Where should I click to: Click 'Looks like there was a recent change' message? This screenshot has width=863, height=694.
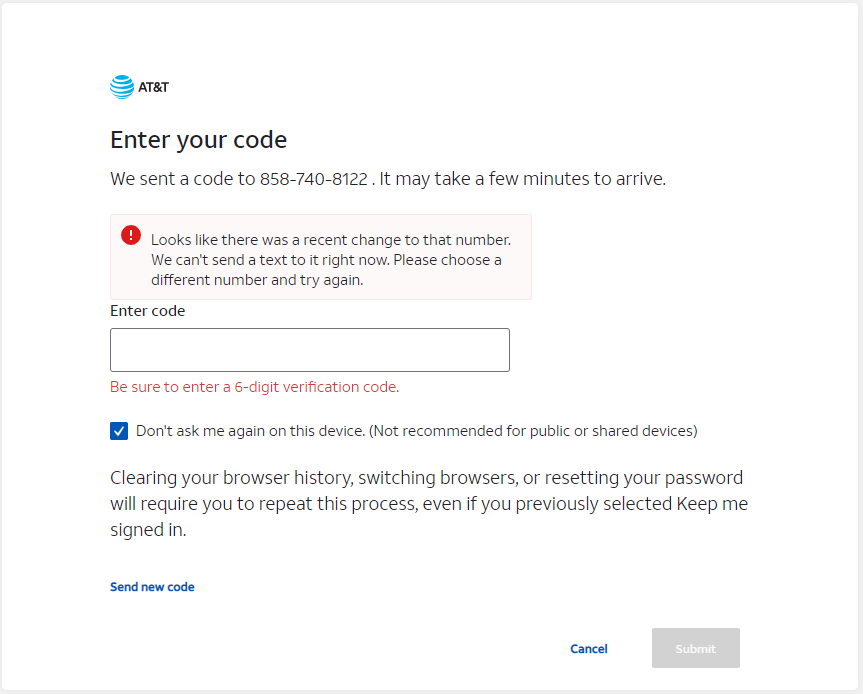[330, 240]
